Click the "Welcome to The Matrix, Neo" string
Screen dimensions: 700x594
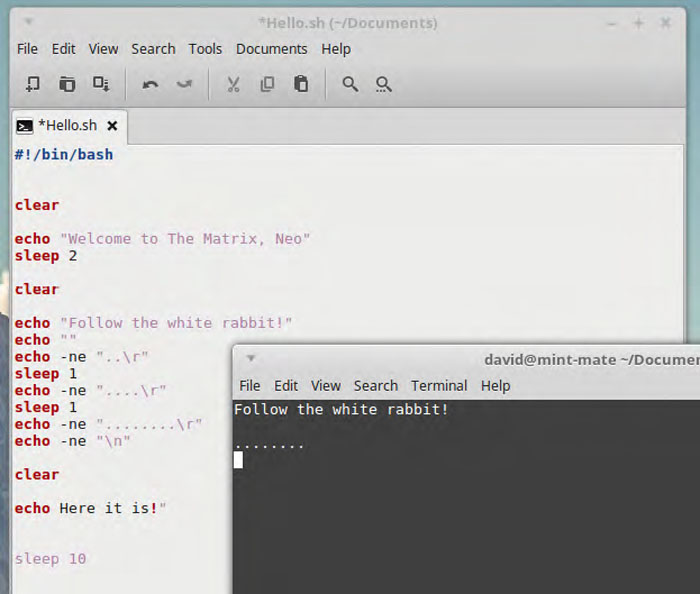coord(185,239)
